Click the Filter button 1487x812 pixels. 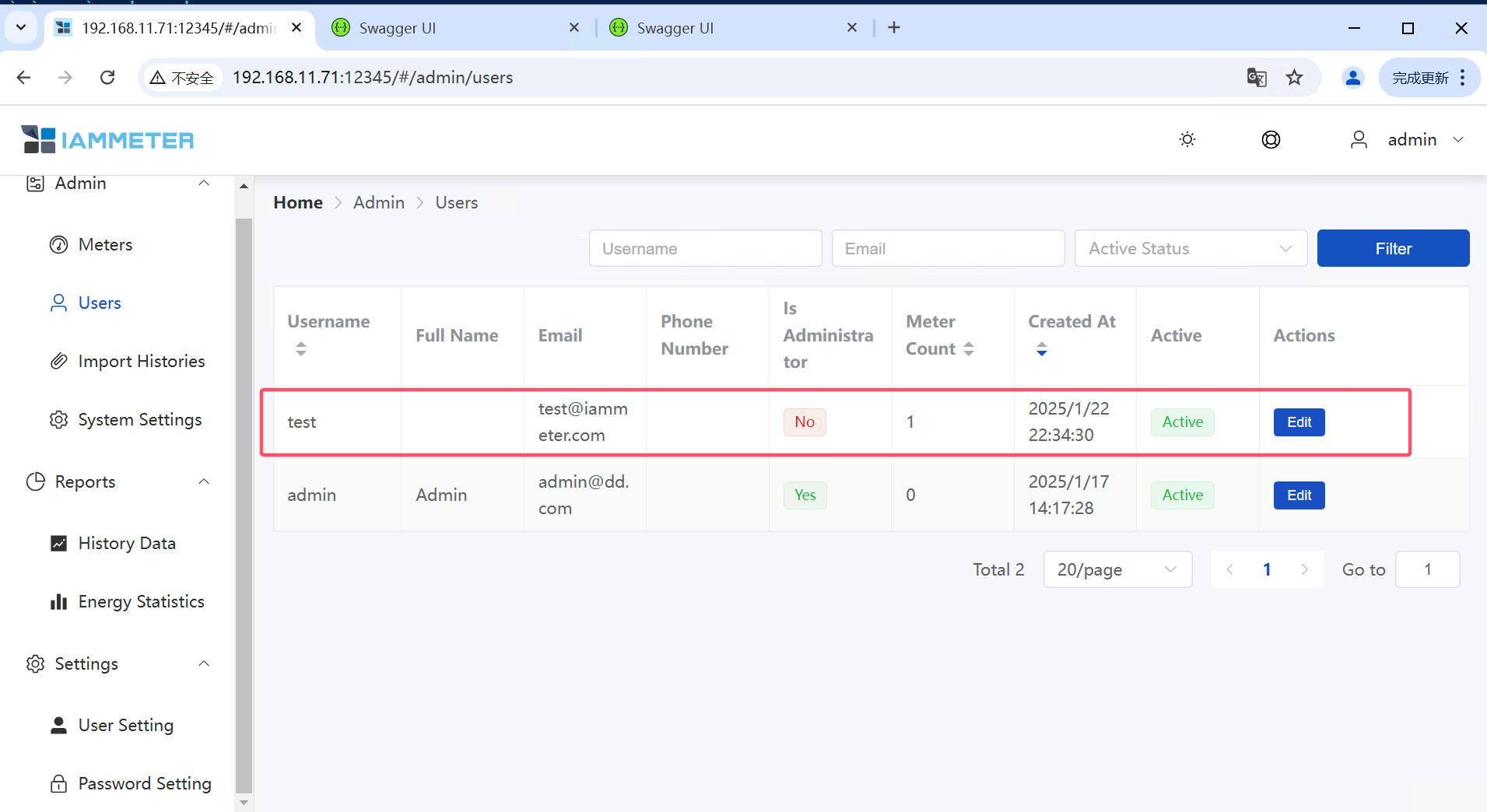pos(1393,249)
